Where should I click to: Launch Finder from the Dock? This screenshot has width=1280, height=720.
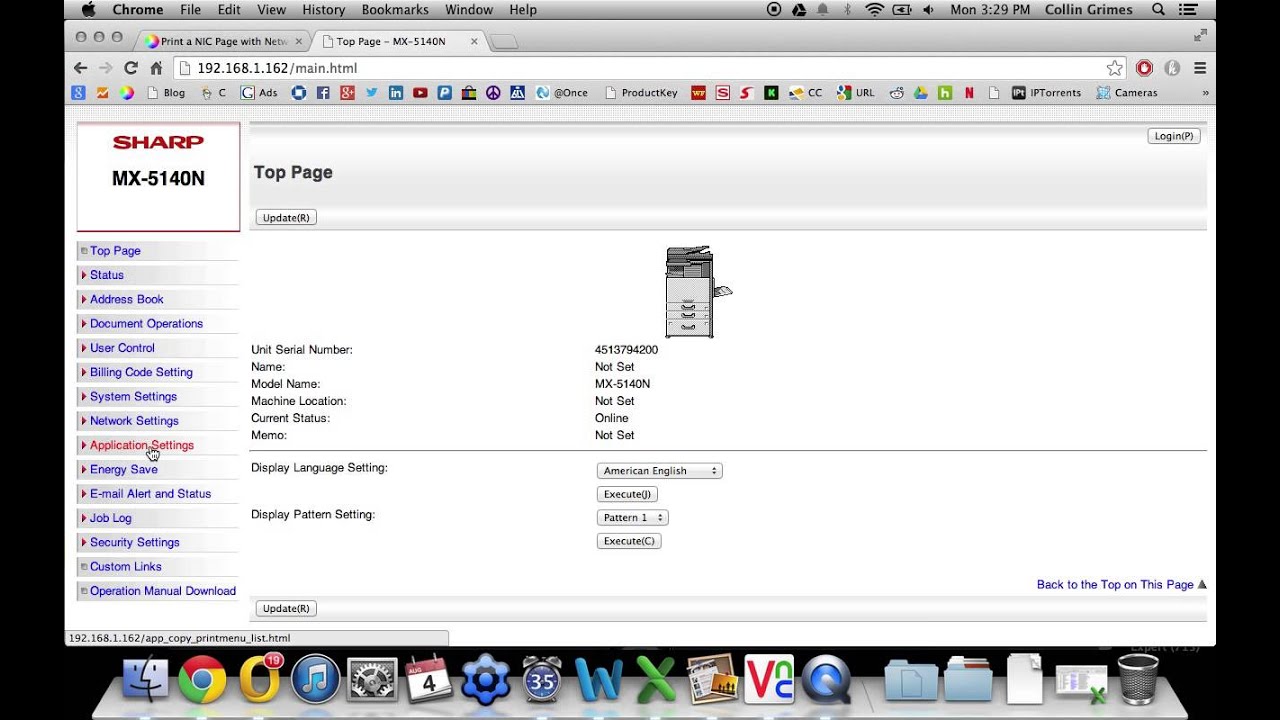pos(146,682)
